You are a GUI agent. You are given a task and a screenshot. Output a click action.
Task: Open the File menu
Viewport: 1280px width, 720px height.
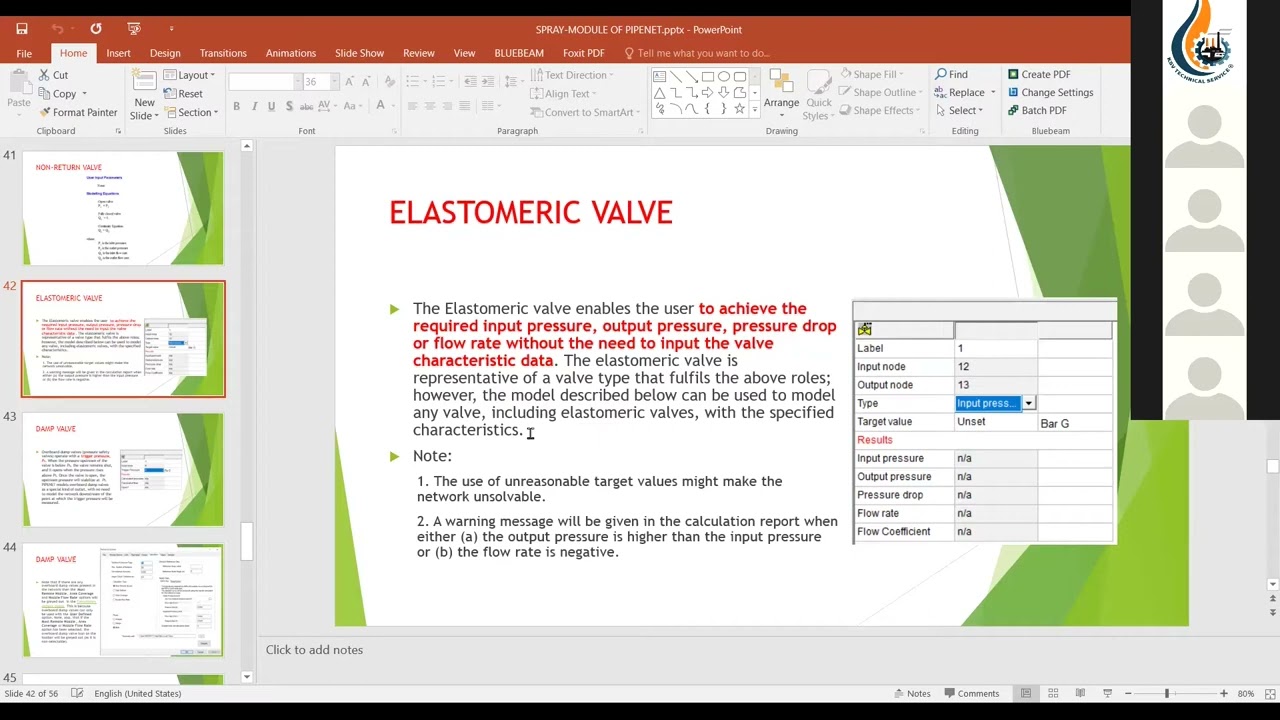[x=24, y=53]
